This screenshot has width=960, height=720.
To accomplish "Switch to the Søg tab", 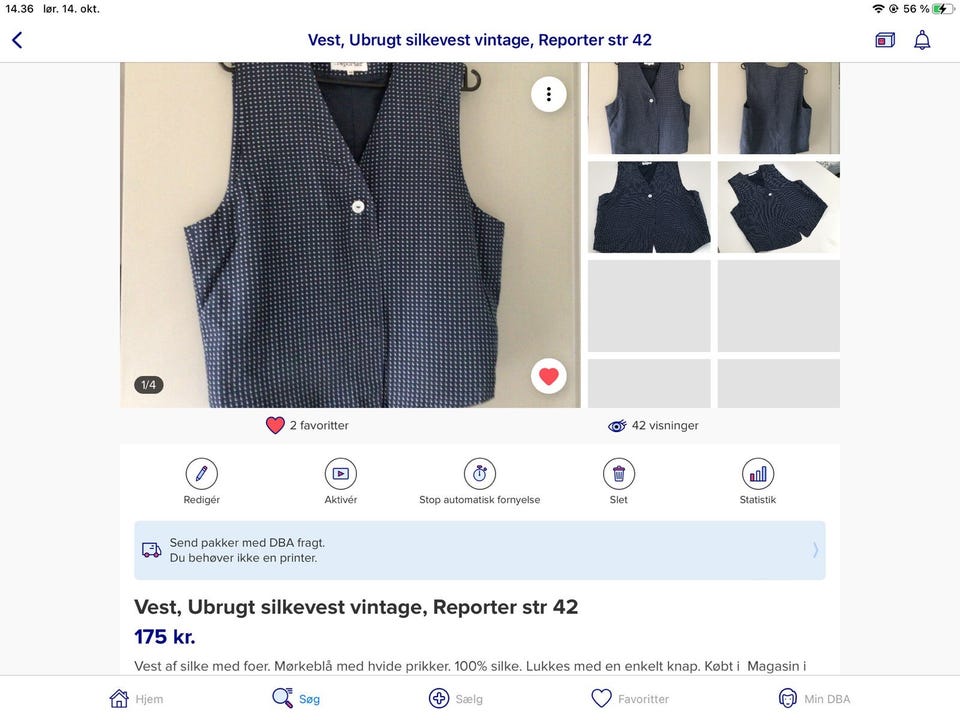I will 296,699.
